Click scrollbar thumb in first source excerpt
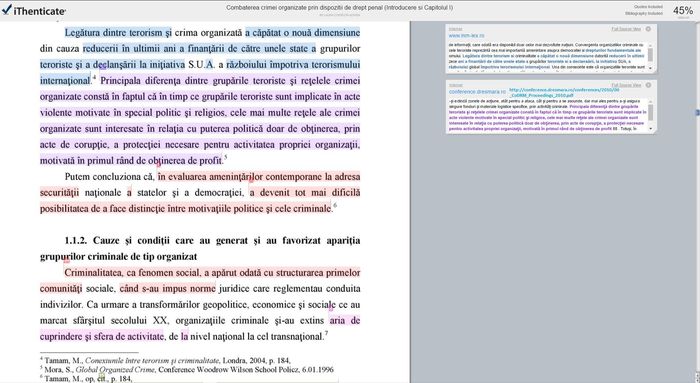This screenshot has width=700, height=383. point(650,54)
